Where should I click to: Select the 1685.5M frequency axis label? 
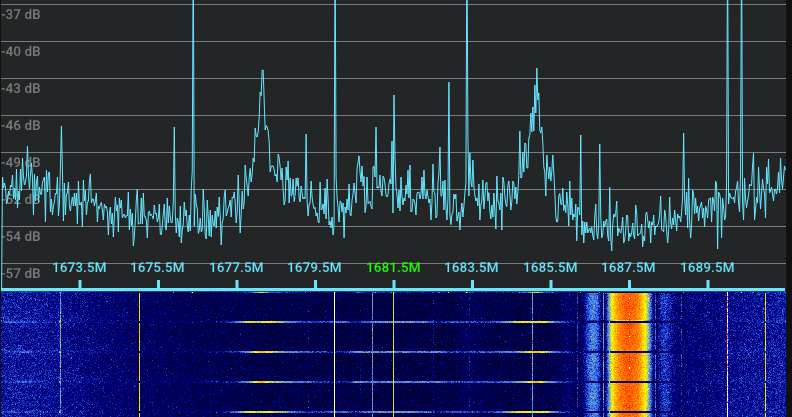(550, 268)
